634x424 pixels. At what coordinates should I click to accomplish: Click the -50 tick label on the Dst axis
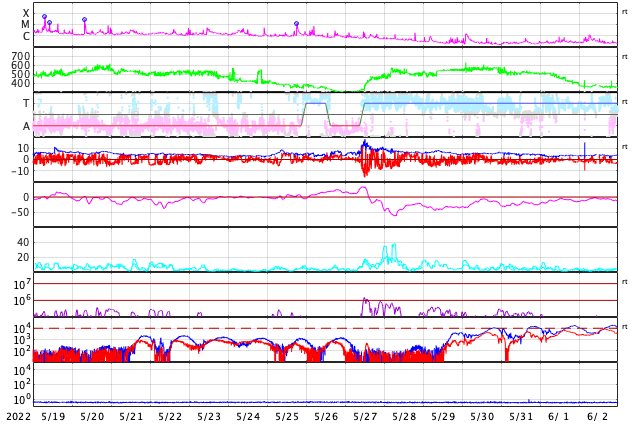tap(19, 211)
